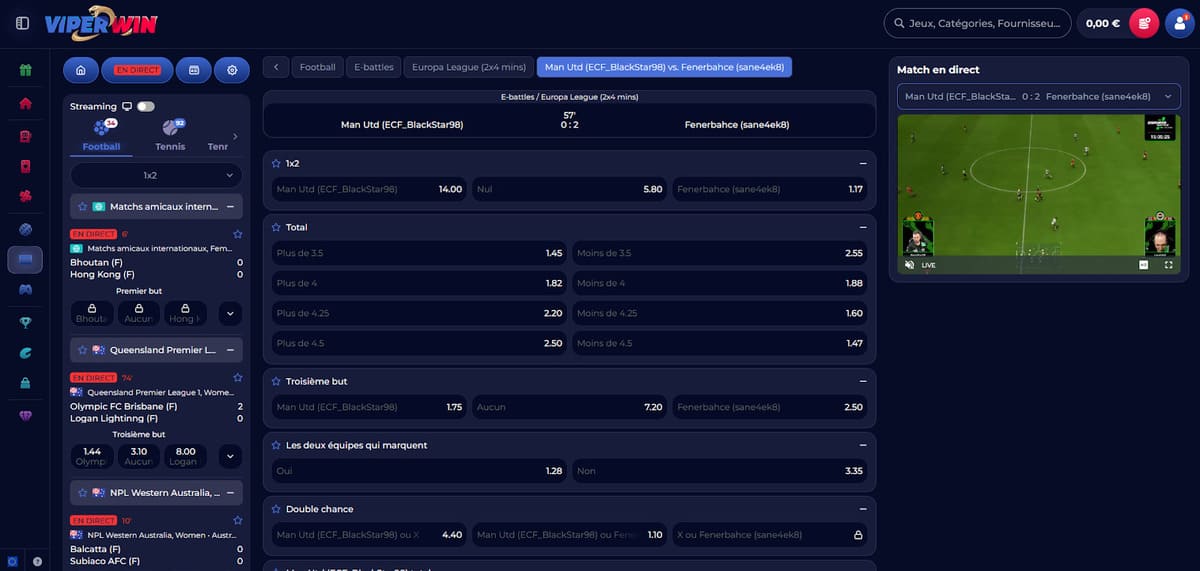Toggle the sidebar menu icon beside the ViperWin logo
The width and height of the screenshot is (1200, 571).
(22, 23)
